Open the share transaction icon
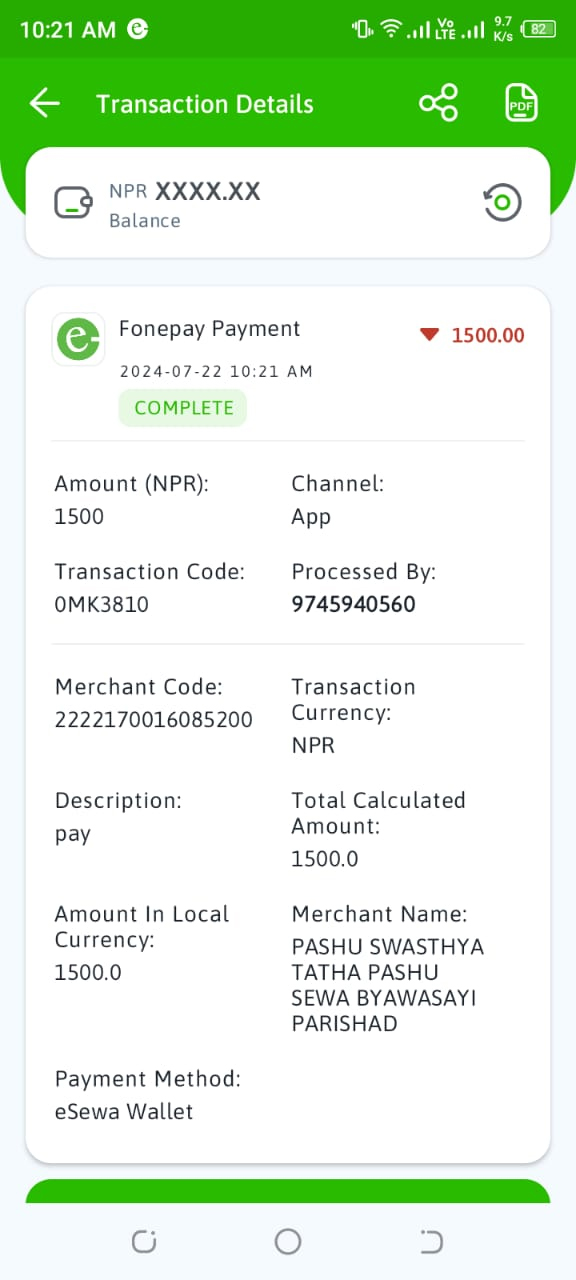Viewport: 576px width, 1280px height. tap(438, 103)
